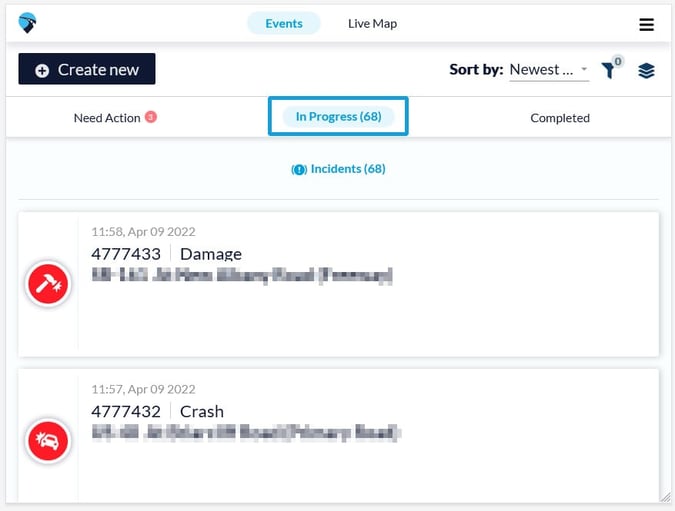Image resolution: width=675 pixels, height=511 pixels.
Task: Click the window resize handle corner
Action: point(665,497)
